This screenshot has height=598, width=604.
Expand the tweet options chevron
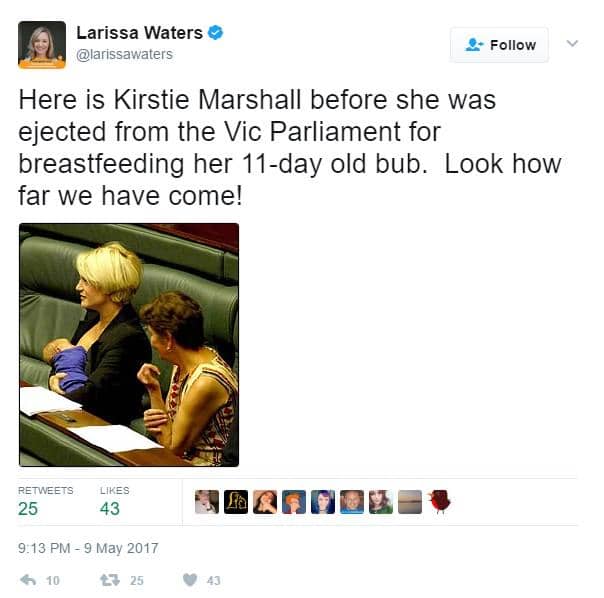coord(572,43)
